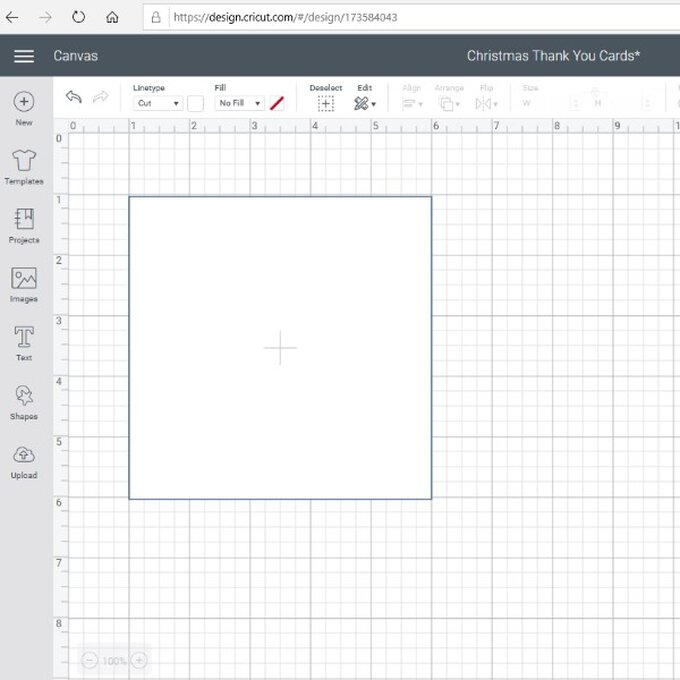
Task: Zoom out with the minus button
Action: [x=90, y=660]
